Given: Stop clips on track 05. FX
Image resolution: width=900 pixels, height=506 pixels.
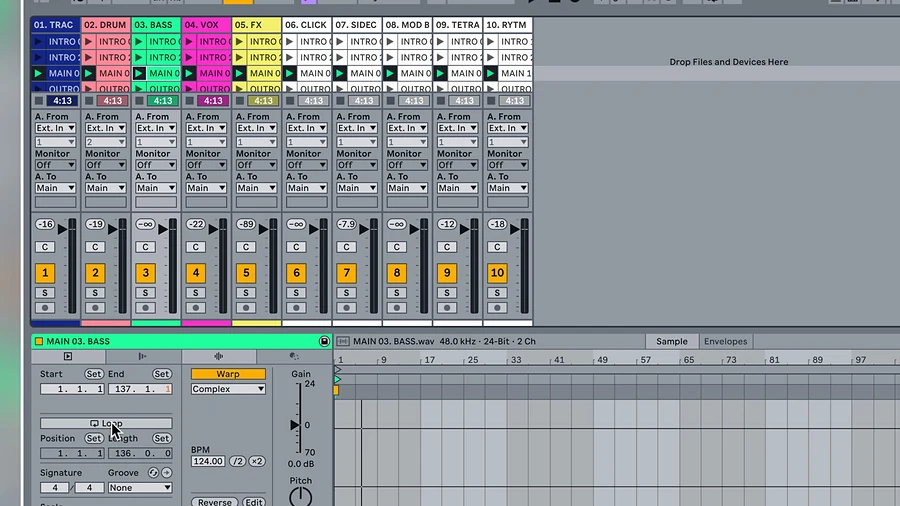Looking at the screenshot, I should click(240, 101).
